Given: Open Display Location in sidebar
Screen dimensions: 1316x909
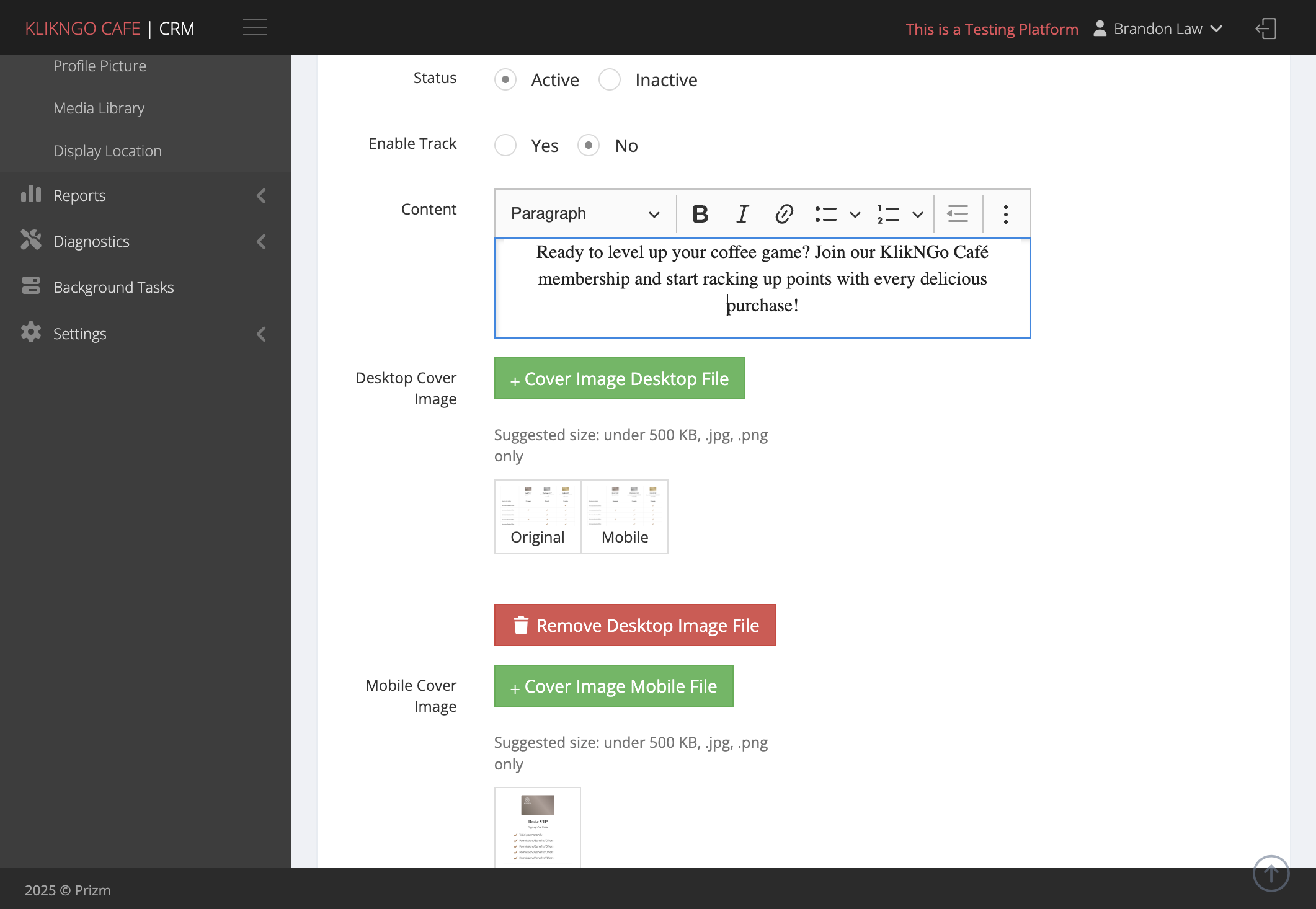Looking at the screenshot, I should 107,151.
